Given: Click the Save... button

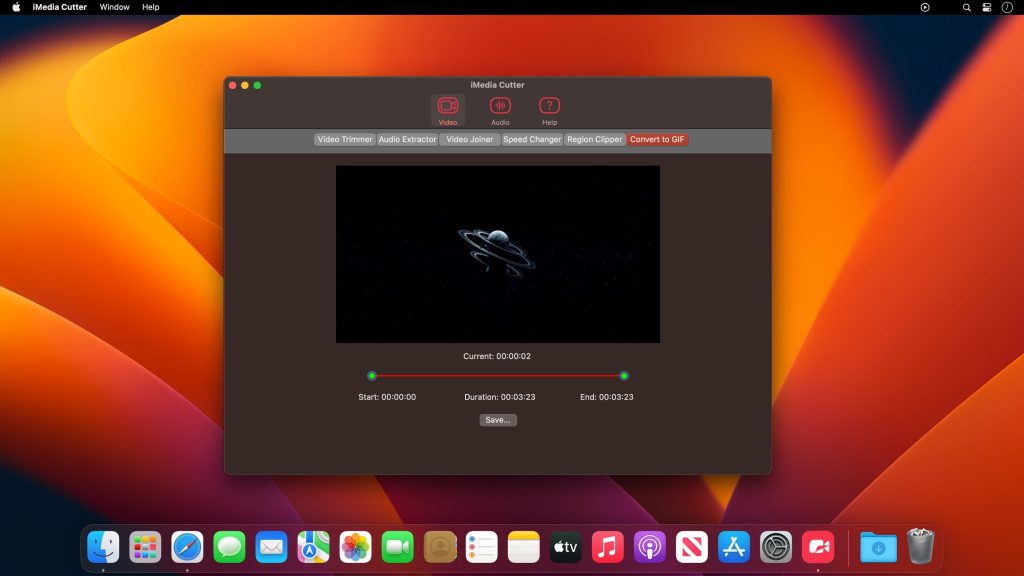Looking at the screenshot, I should (498, 419).
